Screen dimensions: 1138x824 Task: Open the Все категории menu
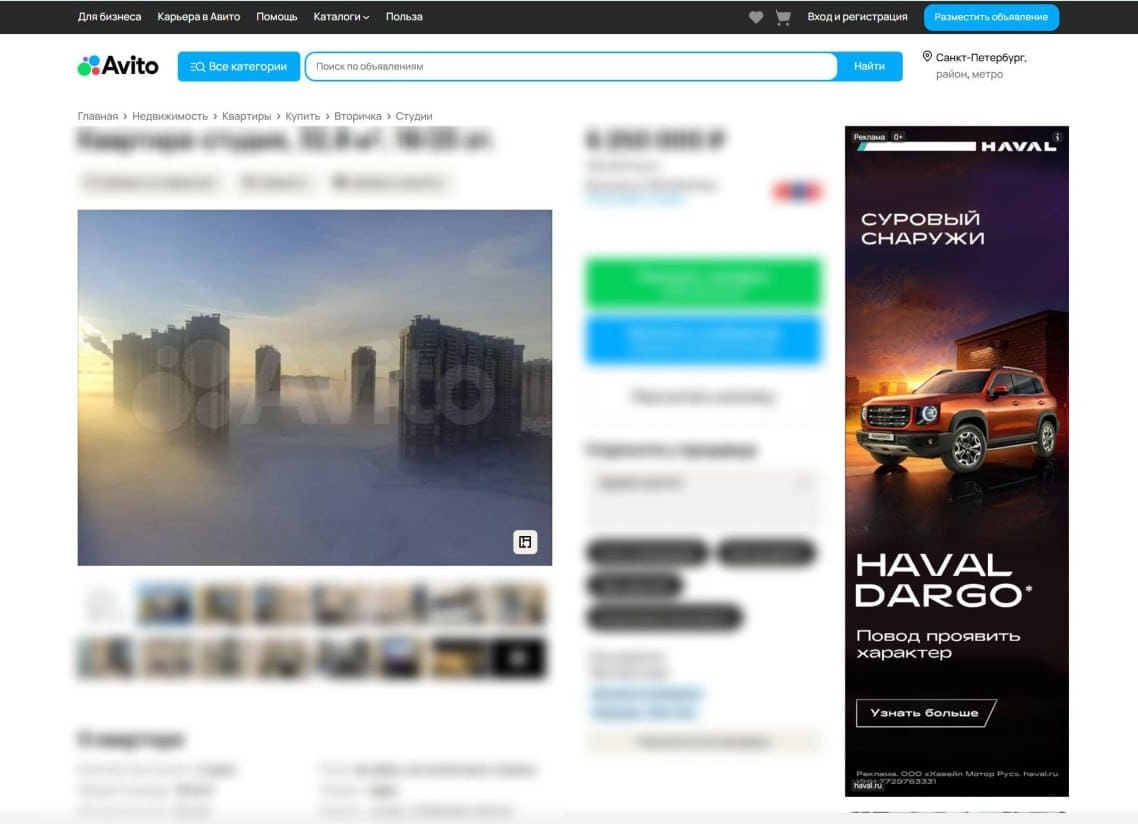point(239,66)
